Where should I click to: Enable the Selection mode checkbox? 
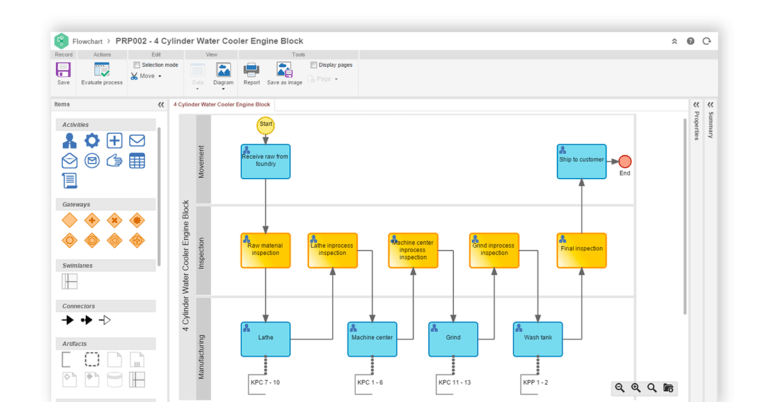(x=137, y=65)
